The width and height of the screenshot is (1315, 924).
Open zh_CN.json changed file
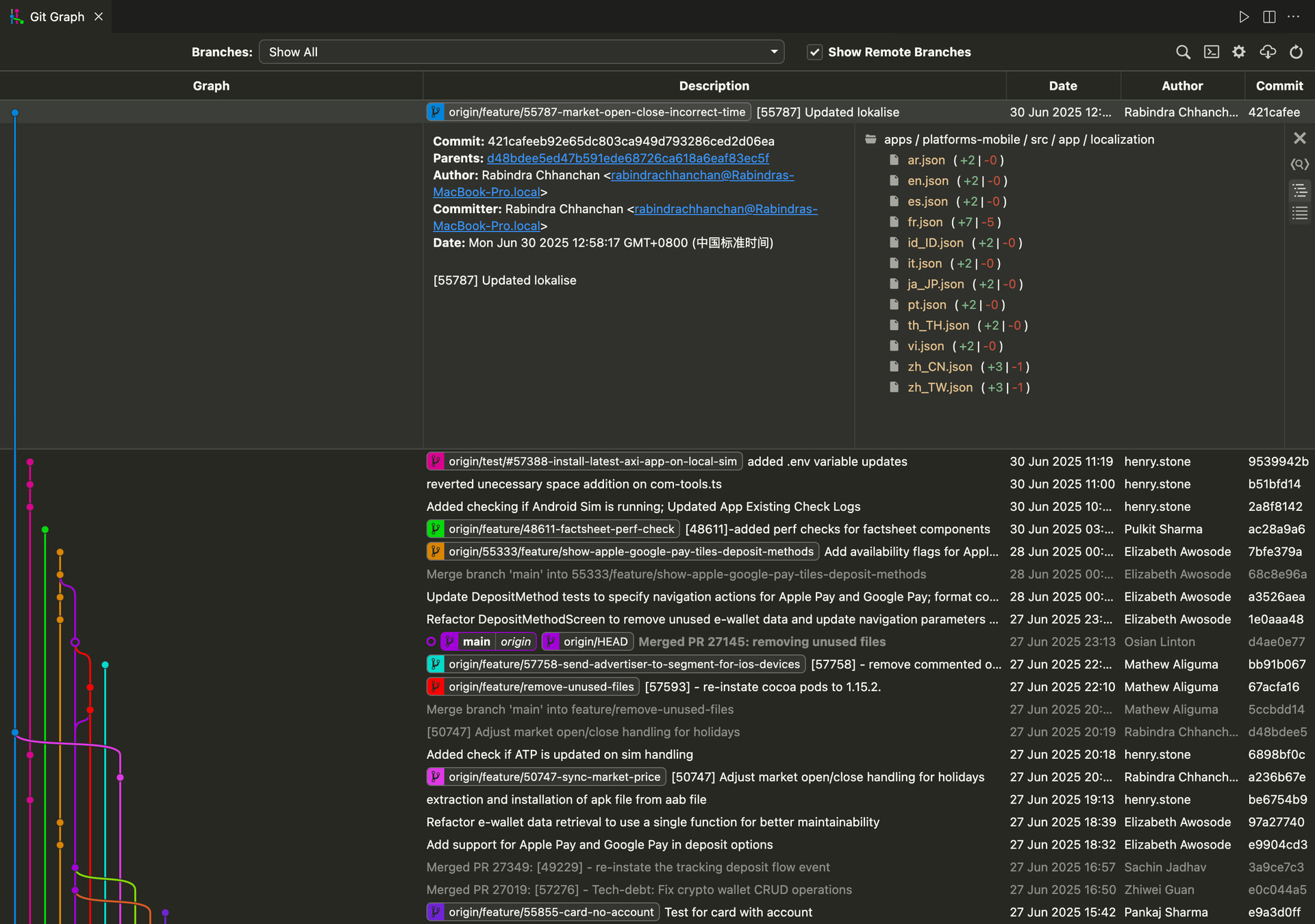pyautogui.click(x=940, y=366)
